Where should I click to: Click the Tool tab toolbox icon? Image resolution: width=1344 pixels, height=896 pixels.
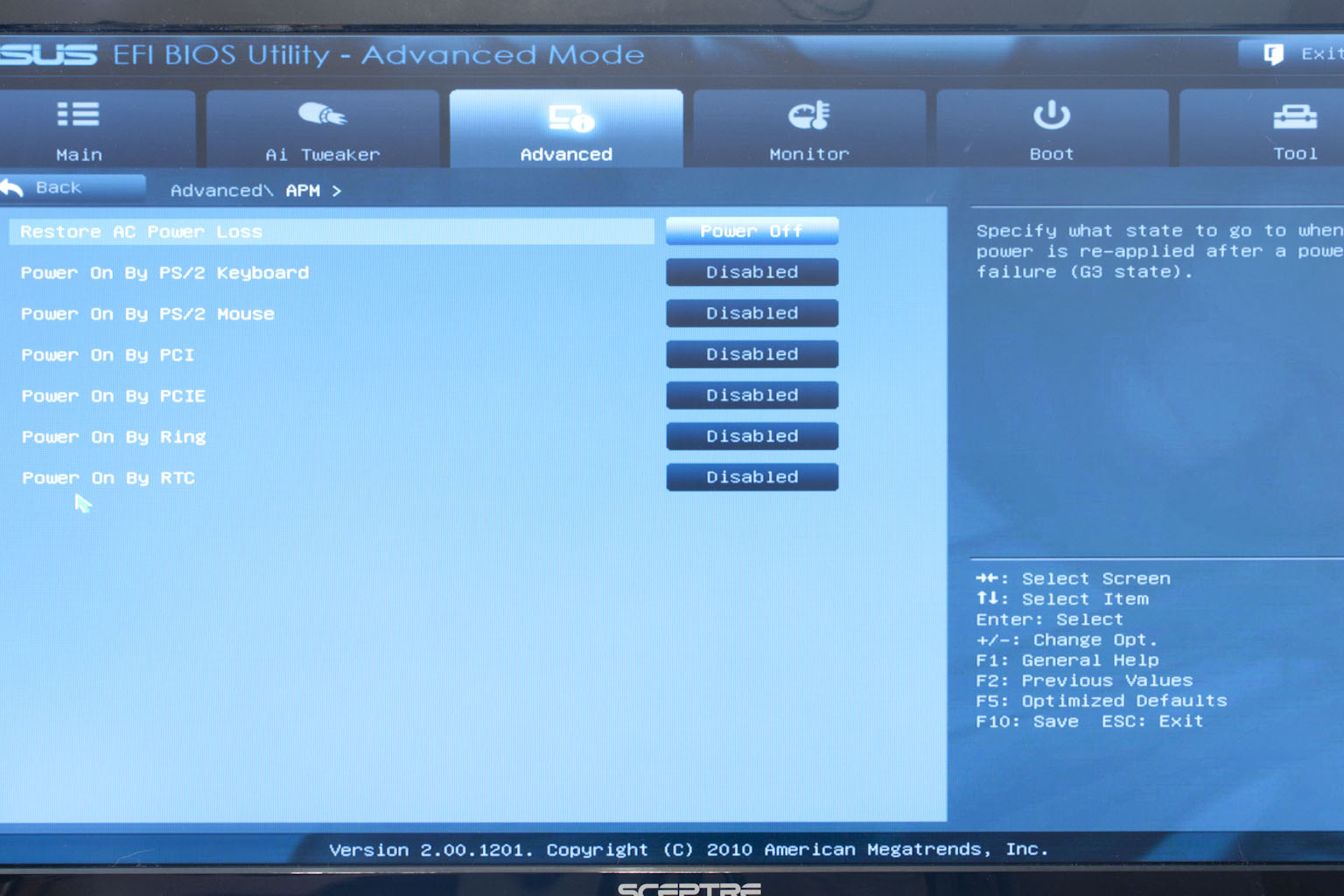[1295, 116]
